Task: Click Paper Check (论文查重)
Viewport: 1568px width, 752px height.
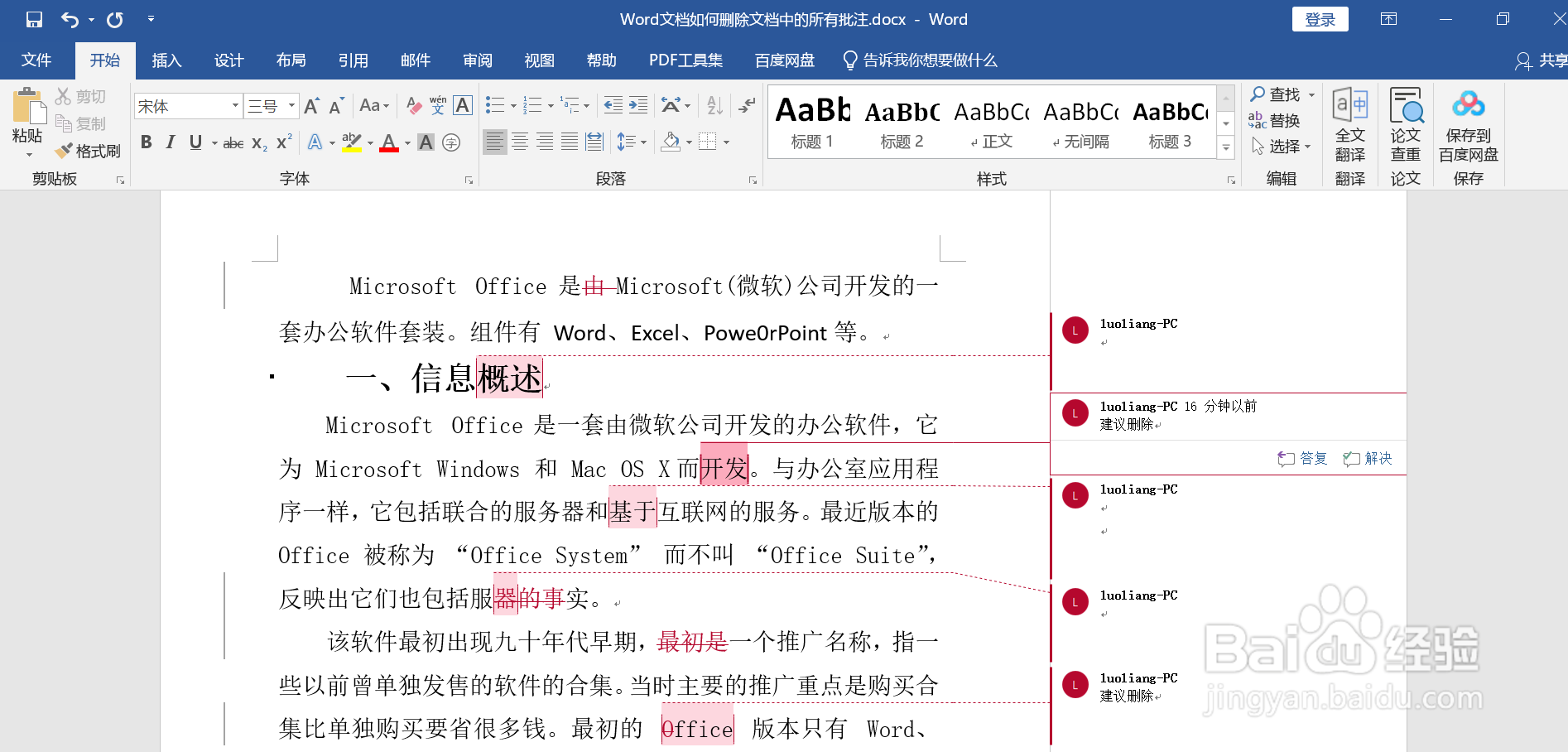Action: point(1406,124)
